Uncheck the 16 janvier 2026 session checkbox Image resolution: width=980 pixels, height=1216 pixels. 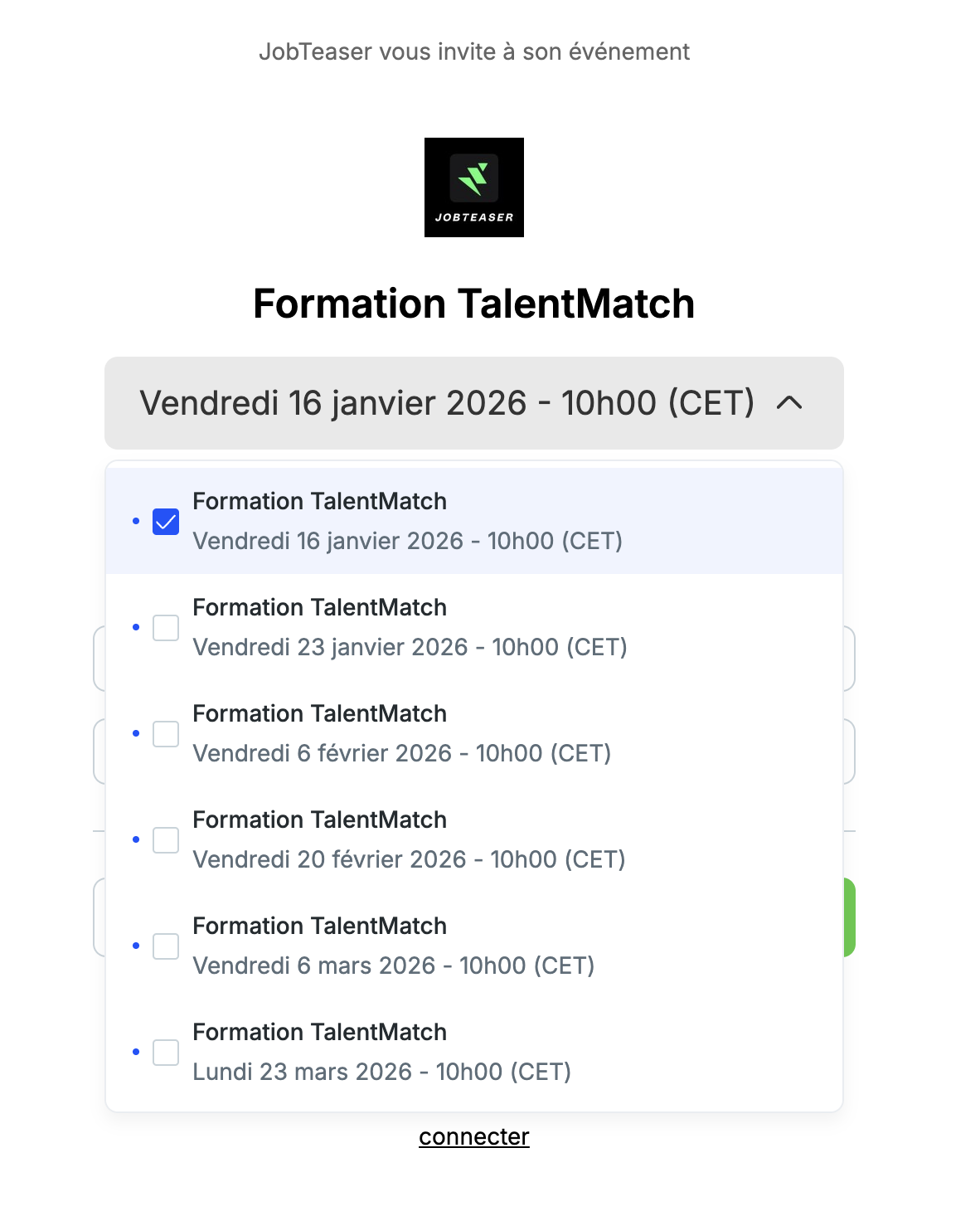click(x=166, y=522)
